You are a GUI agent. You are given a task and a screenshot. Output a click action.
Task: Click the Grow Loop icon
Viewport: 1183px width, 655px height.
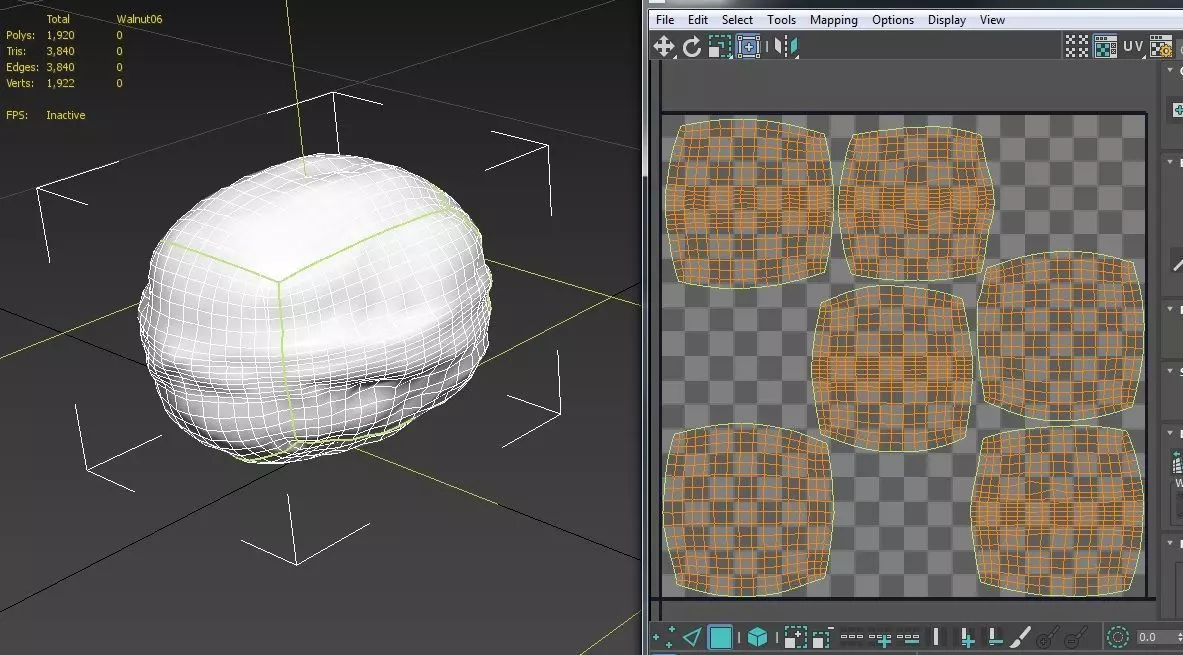(880, 638)
